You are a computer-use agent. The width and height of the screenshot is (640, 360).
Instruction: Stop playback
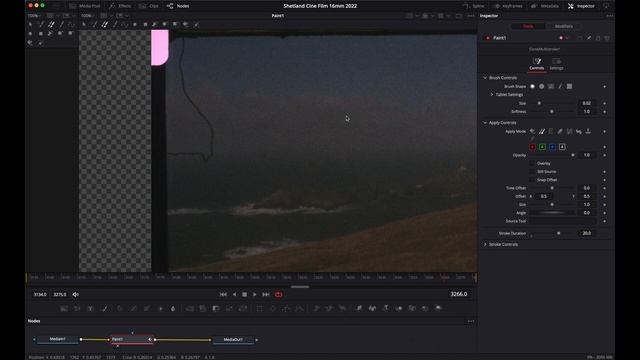coord(244,294)
